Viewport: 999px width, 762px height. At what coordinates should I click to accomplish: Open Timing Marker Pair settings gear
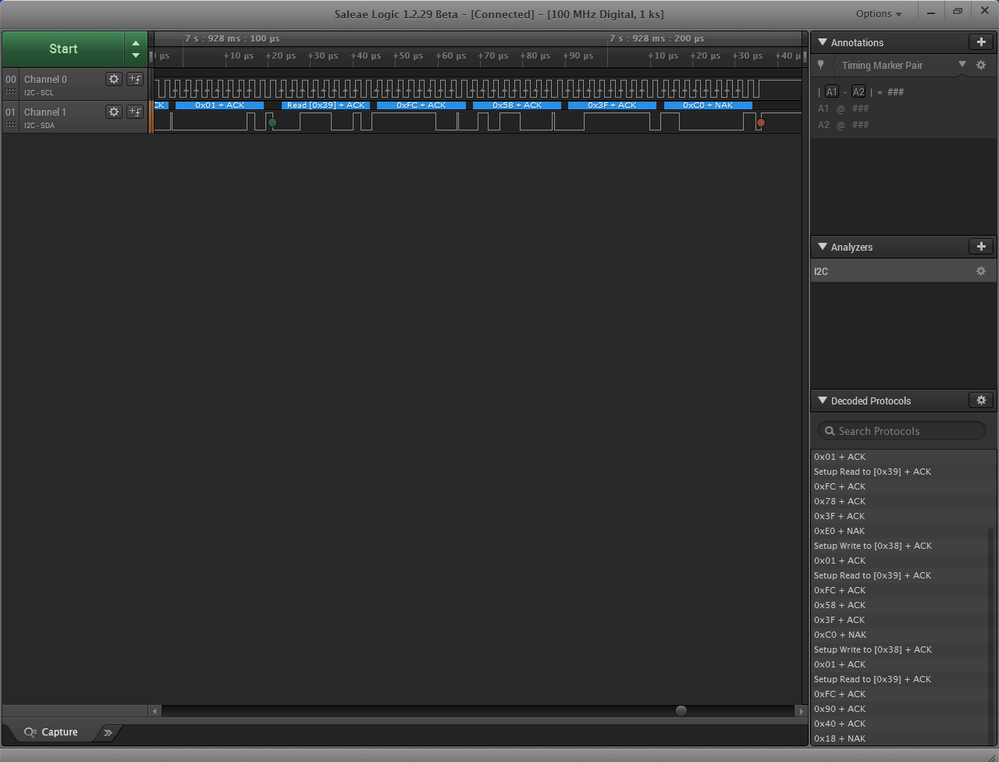[x=981, y=65]
